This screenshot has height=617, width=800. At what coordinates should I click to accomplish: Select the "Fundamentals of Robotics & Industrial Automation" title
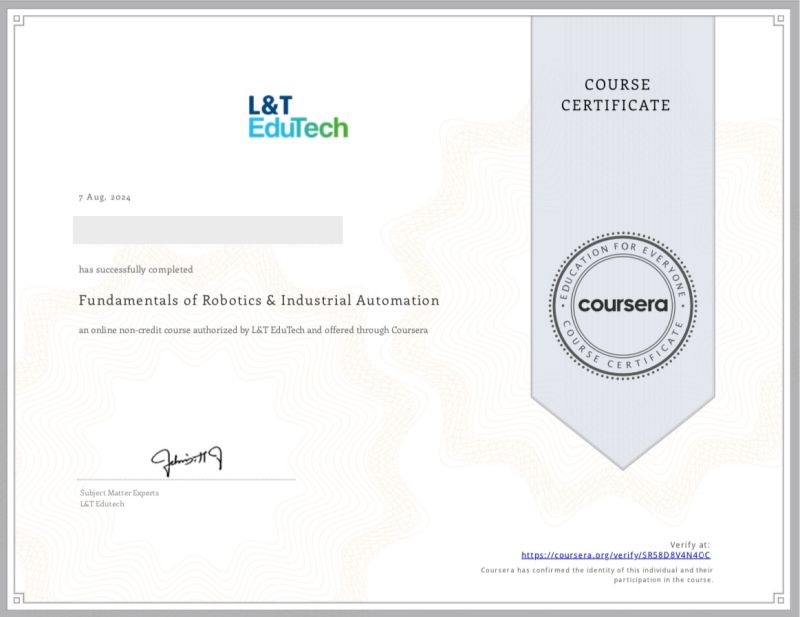259,300
